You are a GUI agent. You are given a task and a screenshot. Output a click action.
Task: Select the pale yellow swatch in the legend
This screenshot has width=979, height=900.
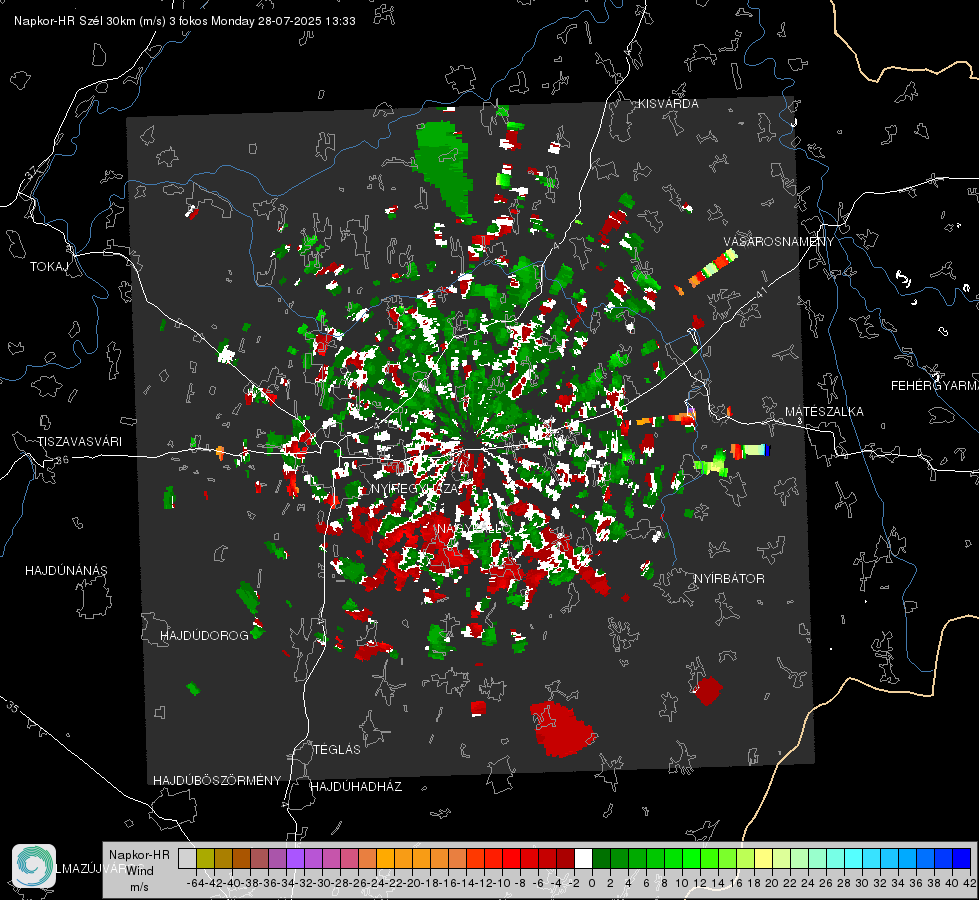(x=764, y=858)
